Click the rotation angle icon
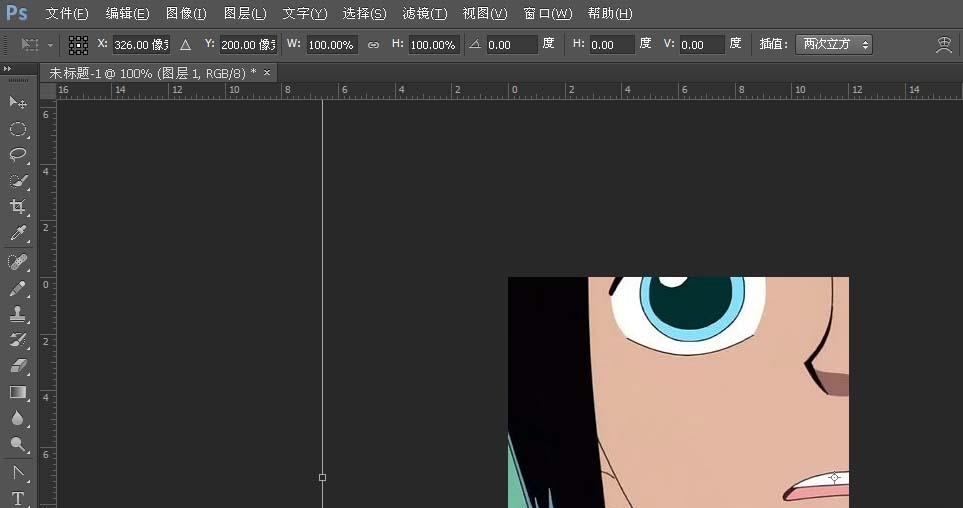963x508 pixels. click(x=475, y=44)
